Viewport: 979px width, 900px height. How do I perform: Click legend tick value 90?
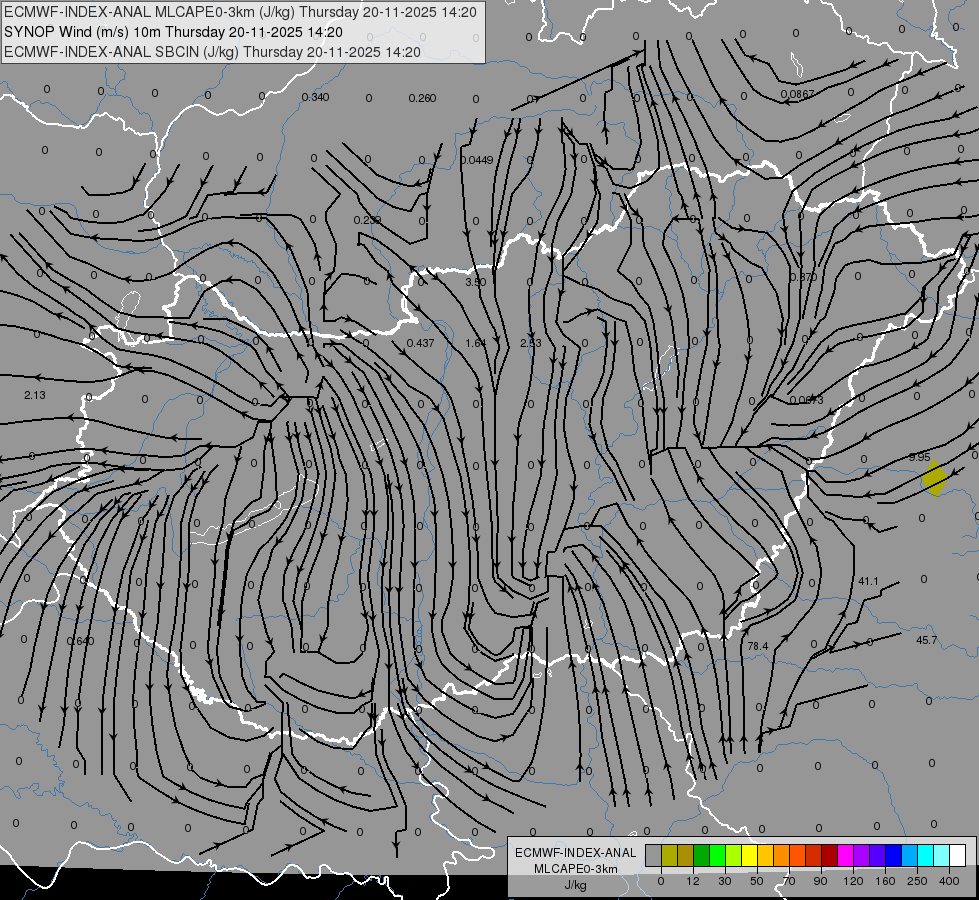tap(820, 881)
